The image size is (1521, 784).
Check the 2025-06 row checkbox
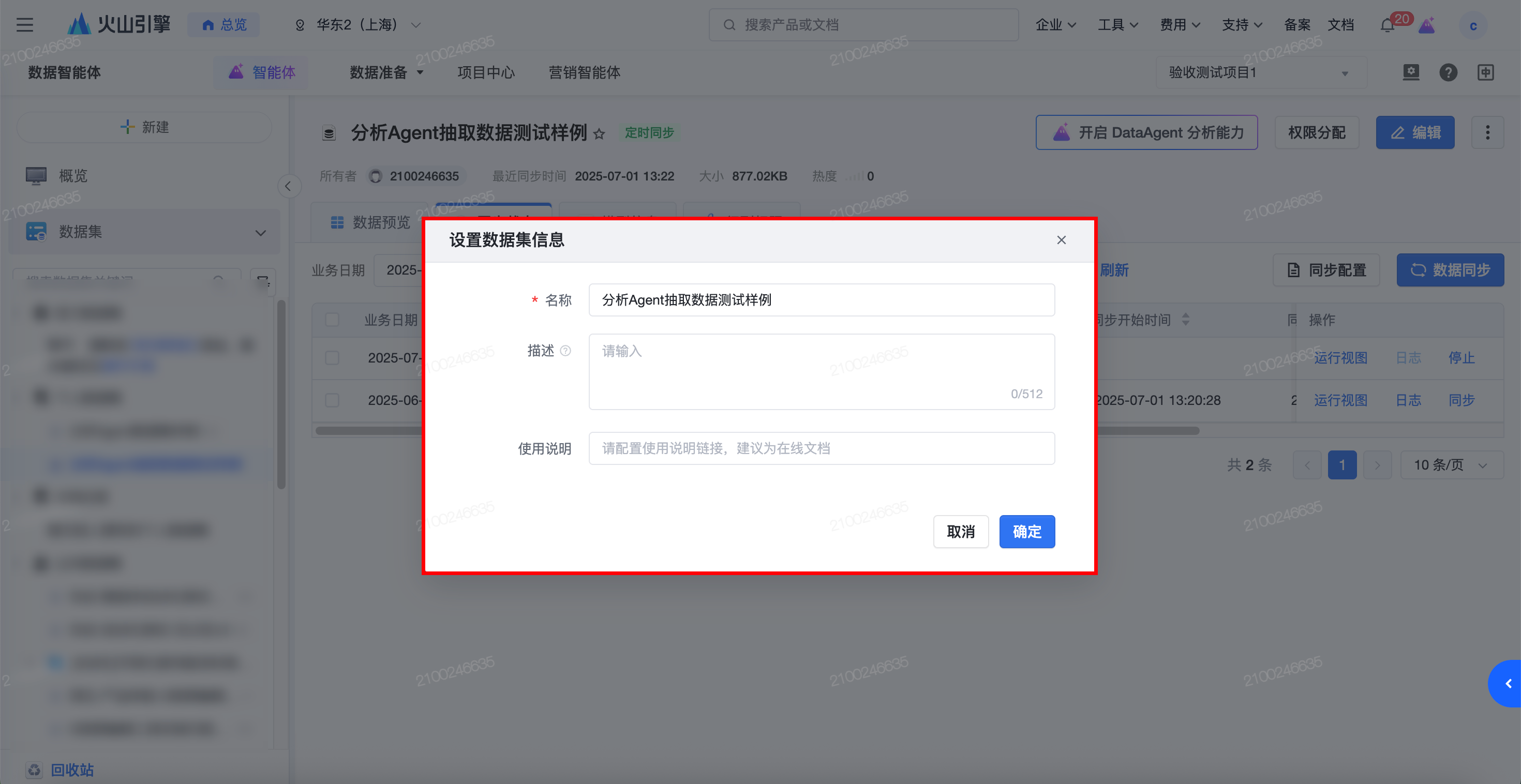point(332,400)
